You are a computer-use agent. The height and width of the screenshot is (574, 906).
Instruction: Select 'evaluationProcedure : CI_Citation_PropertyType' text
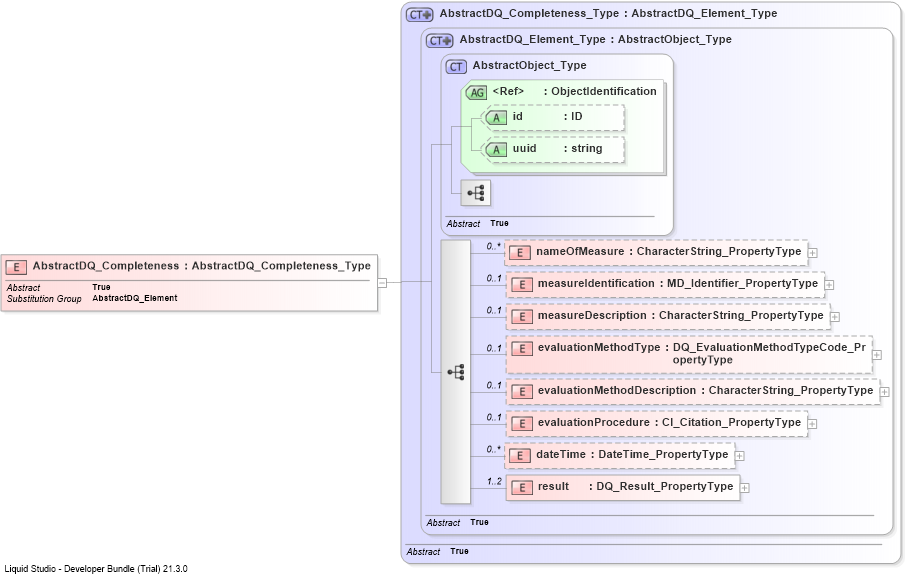click(x=670, y=423)
